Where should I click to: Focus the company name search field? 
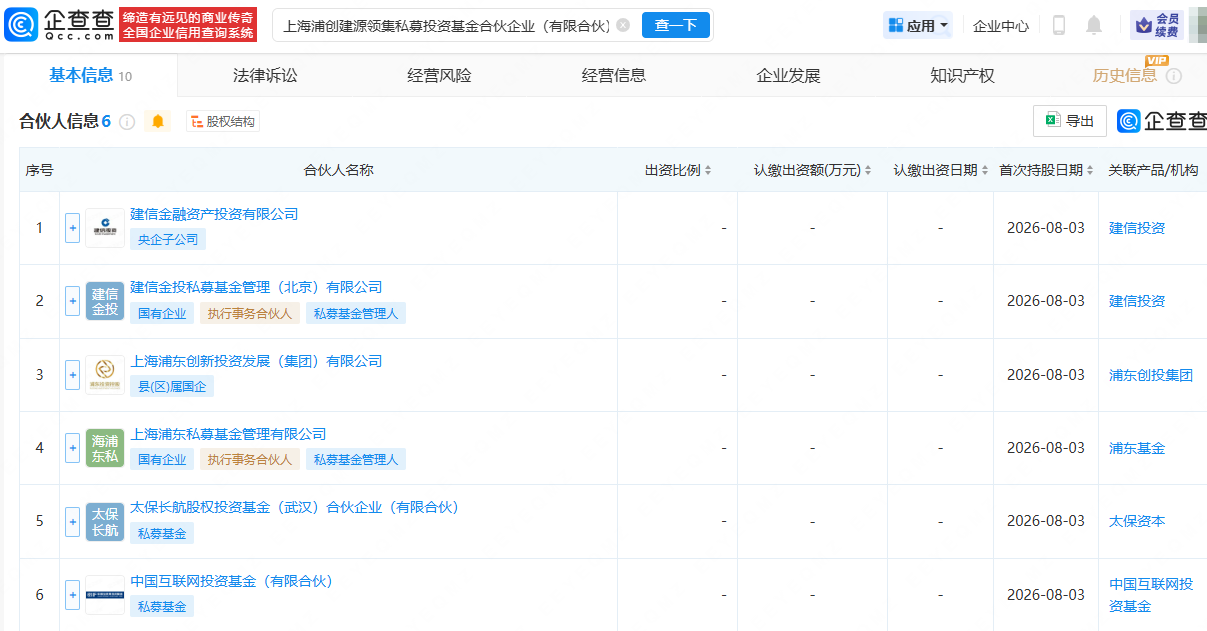[x=445, y=25]
